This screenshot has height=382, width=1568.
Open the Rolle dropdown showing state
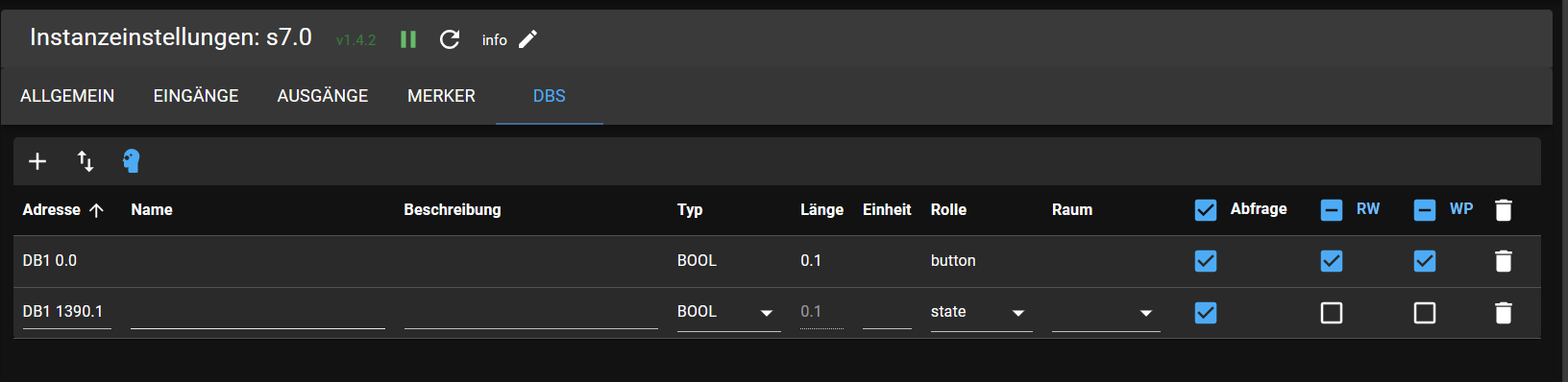981,312
